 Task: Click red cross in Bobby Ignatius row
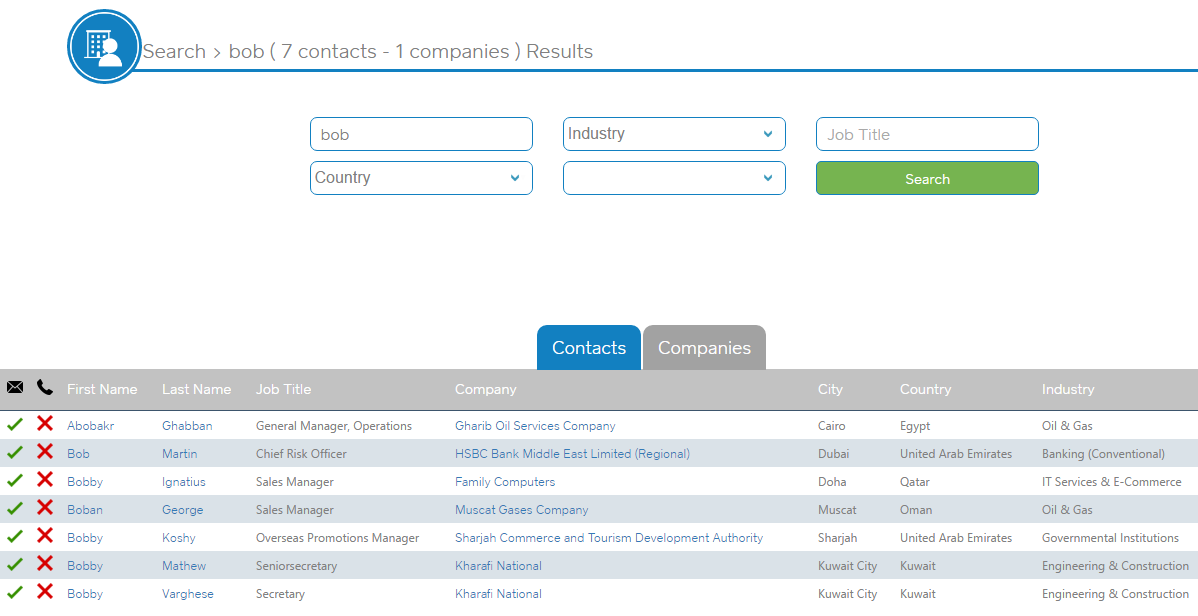coord(45,480)
